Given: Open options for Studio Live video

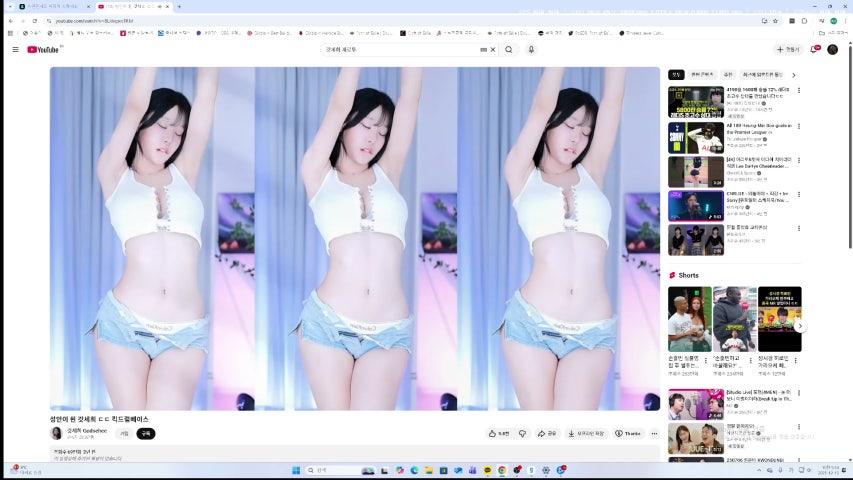Looking at the screenshot, I should click(799, 393).
